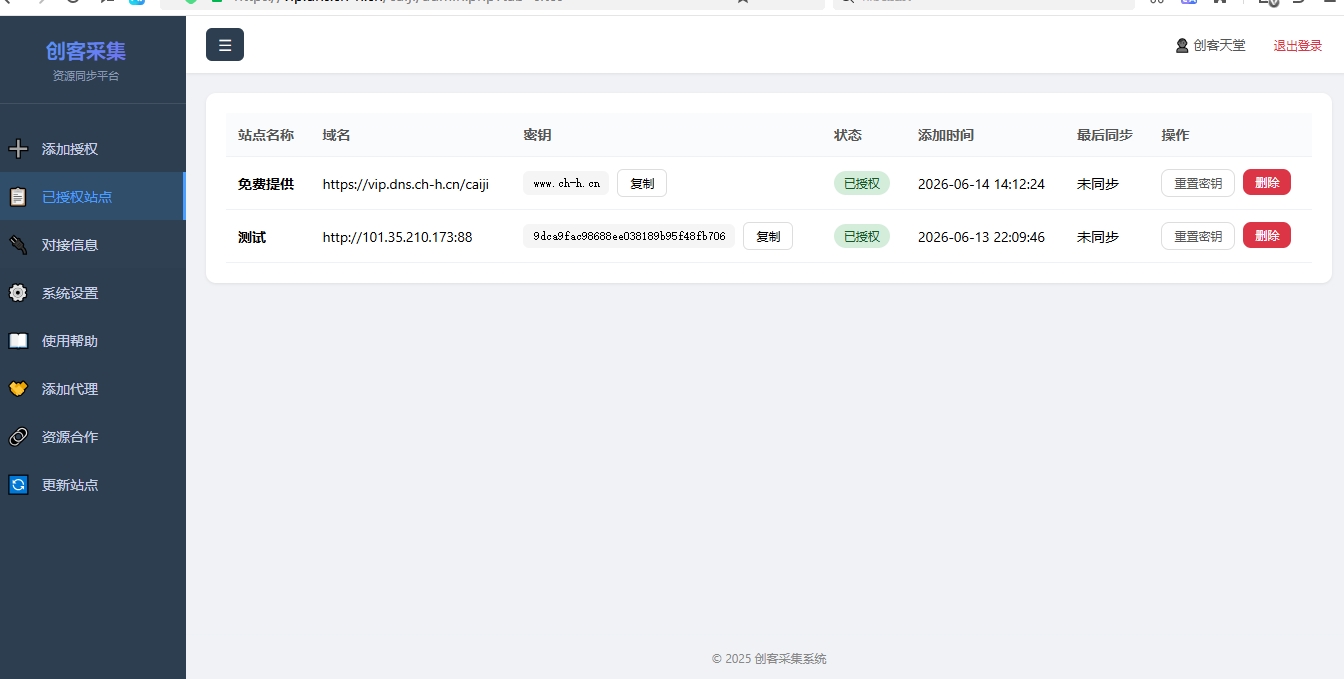Click the key starting with 9dca9fac
This screenshot has height=679, width=1344.
pyautogui.click(x=629, y=236)
